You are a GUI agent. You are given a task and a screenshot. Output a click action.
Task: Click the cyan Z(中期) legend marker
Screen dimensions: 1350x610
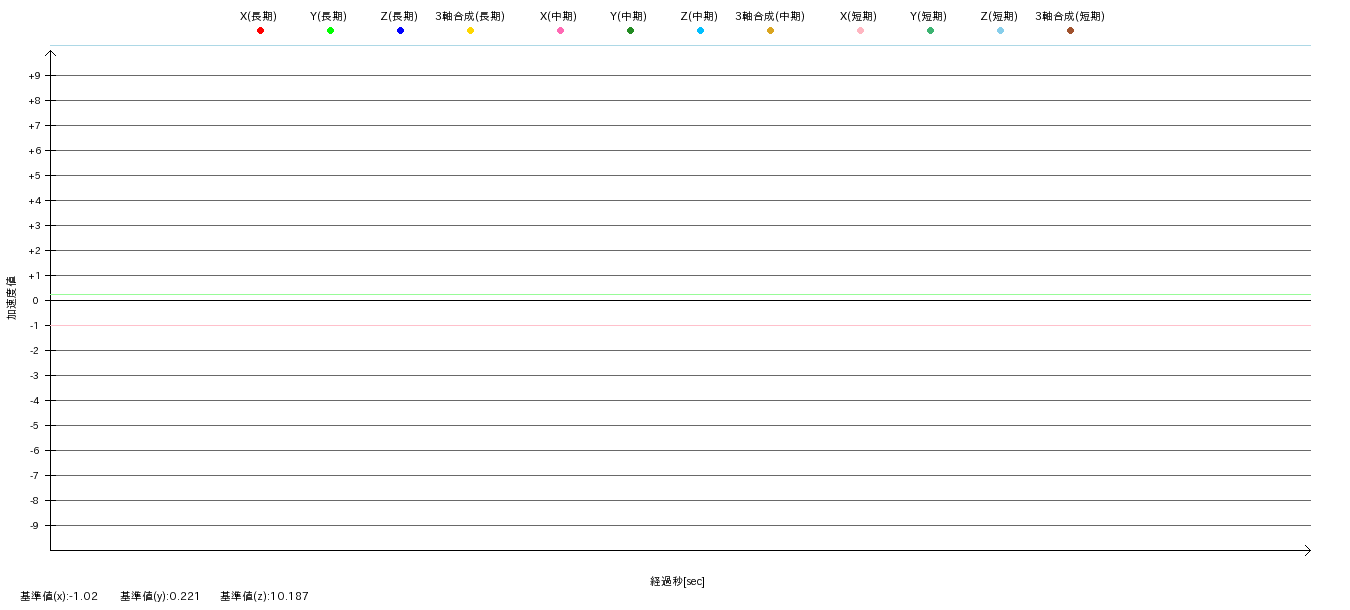click(700, 31)
